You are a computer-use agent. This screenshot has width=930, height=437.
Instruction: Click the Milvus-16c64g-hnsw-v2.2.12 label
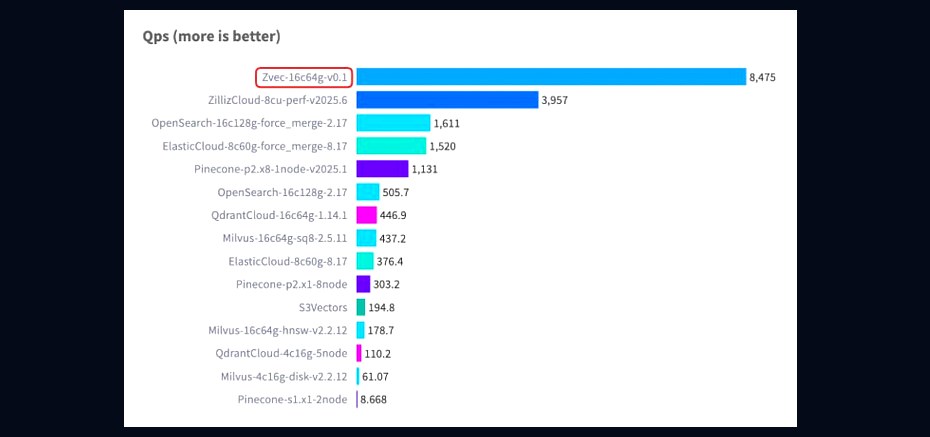[x=278, y=330]
